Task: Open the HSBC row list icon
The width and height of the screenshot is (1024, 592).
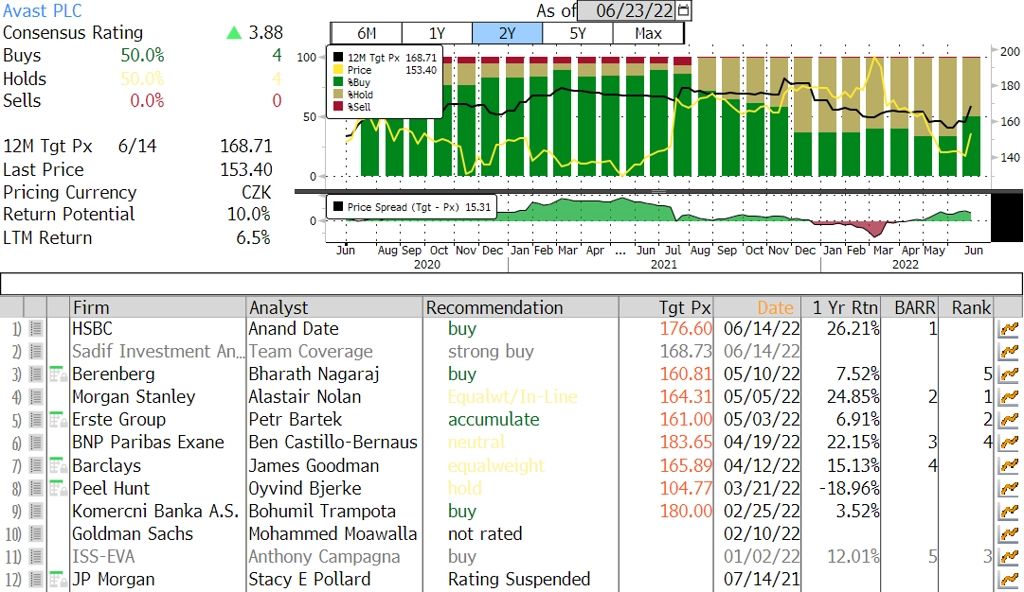Action: [36, 329]
